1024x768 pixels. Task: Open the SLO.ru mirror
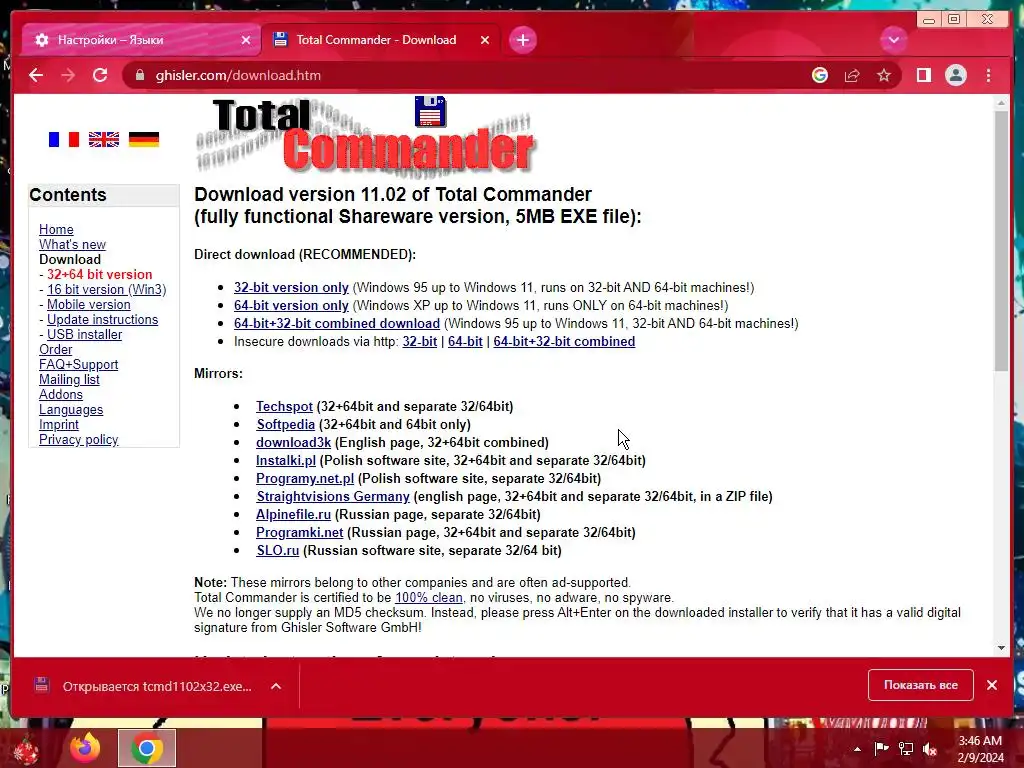pyautogui.click(x=278, y=550)
